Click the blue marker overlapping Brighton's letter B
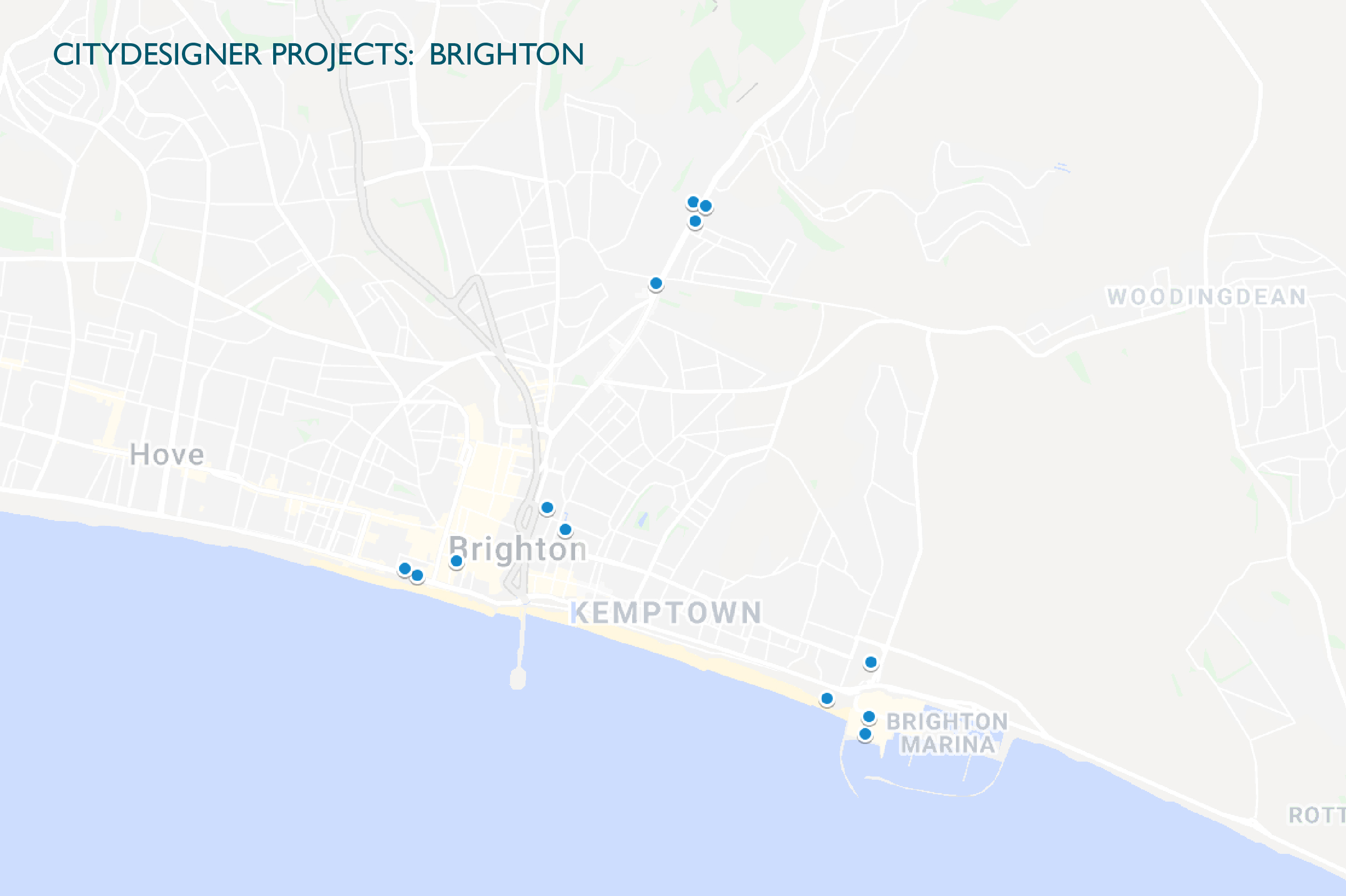The width and height of the screenshot is (1346, 896). [x=456, y=561]
